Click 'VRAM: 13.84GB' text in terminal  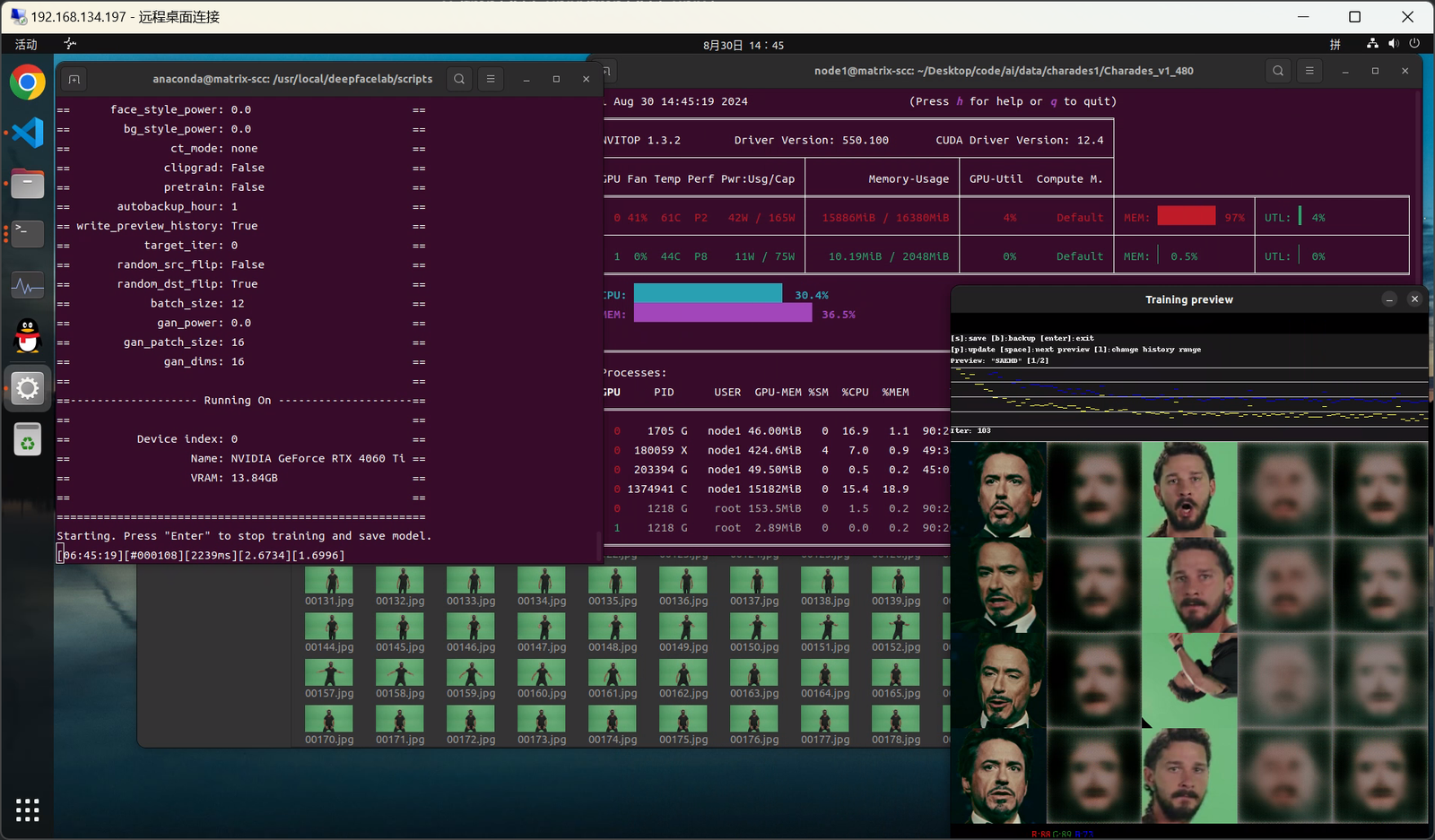234,478
